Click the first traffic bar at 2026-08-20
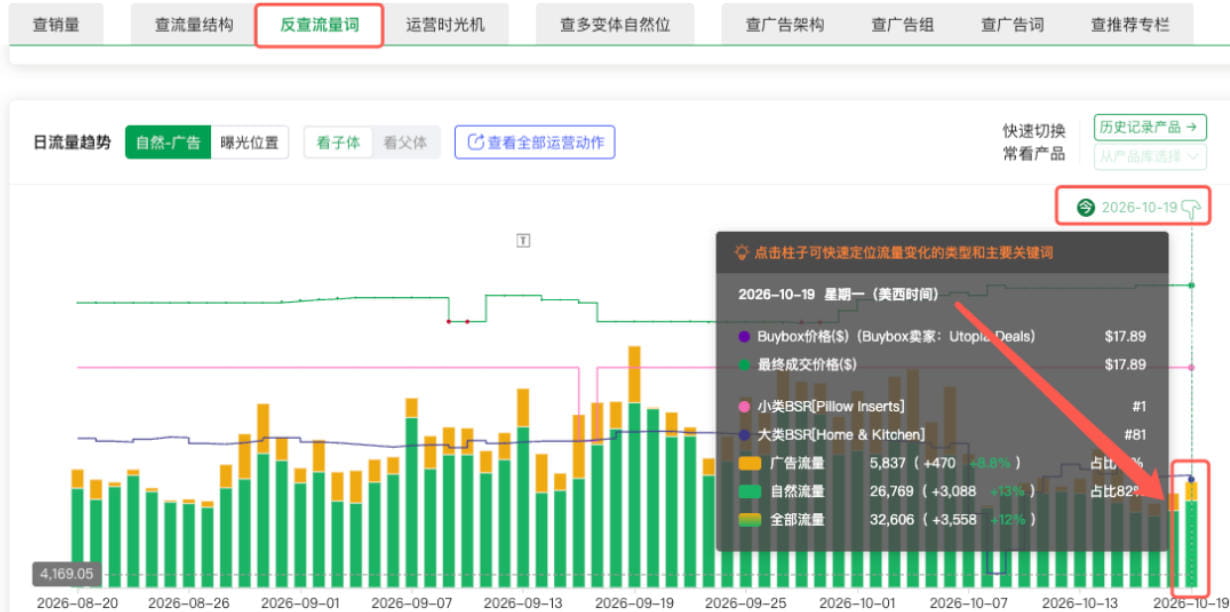 click(77, 527)
